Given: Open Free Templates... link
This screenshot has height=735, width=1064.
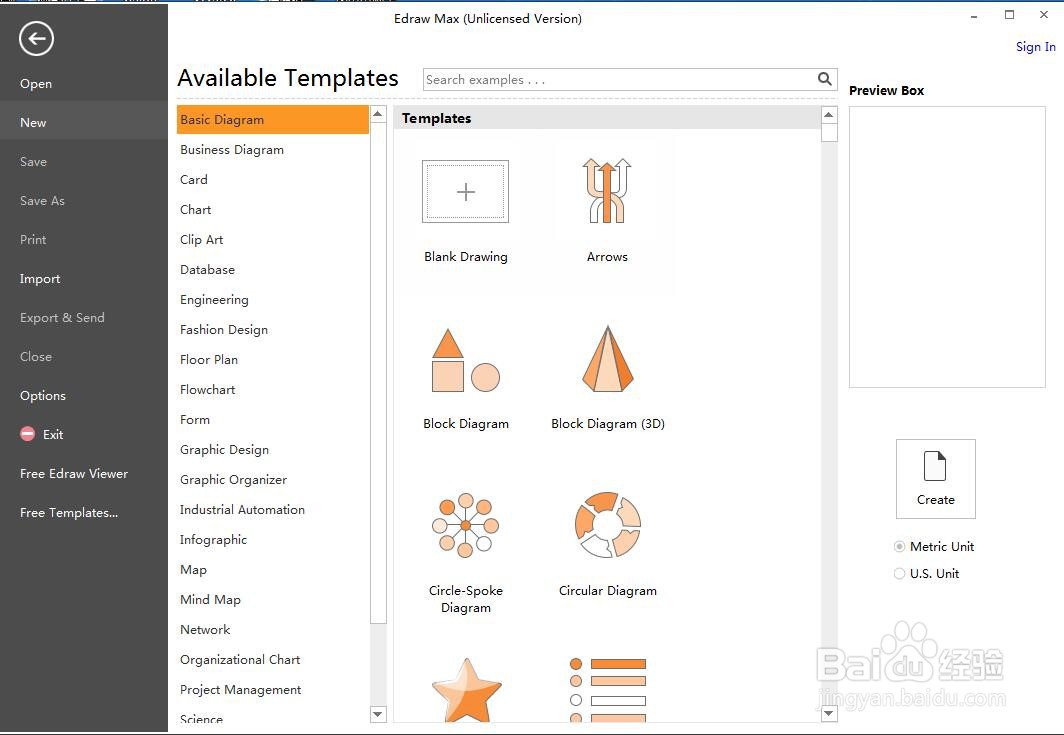Looking at the screenshot, I should pos(69,513).
